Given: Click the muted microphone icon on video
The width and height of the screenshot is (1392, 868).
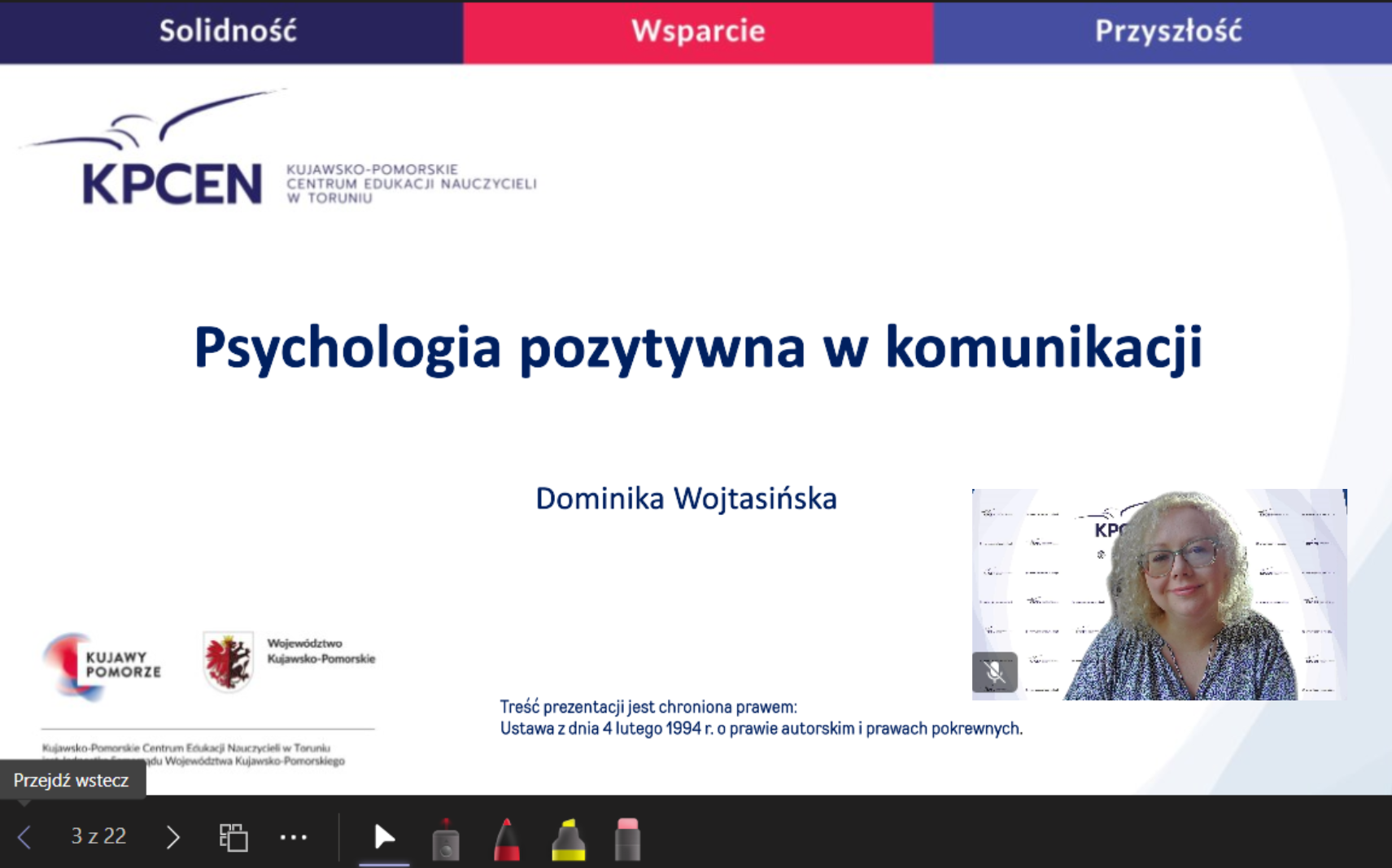Looking at the screenshot, I should pos(994,672).
